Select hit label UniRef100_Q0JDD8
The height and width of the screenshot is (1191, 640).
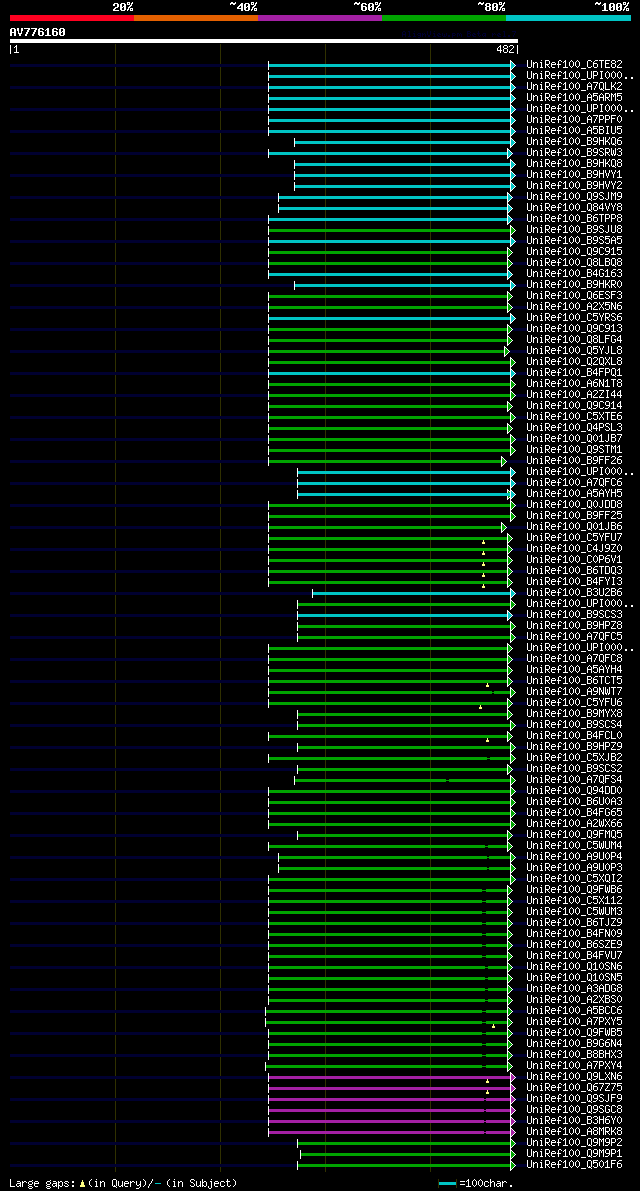pyautogui.click(x=574, y=505)
